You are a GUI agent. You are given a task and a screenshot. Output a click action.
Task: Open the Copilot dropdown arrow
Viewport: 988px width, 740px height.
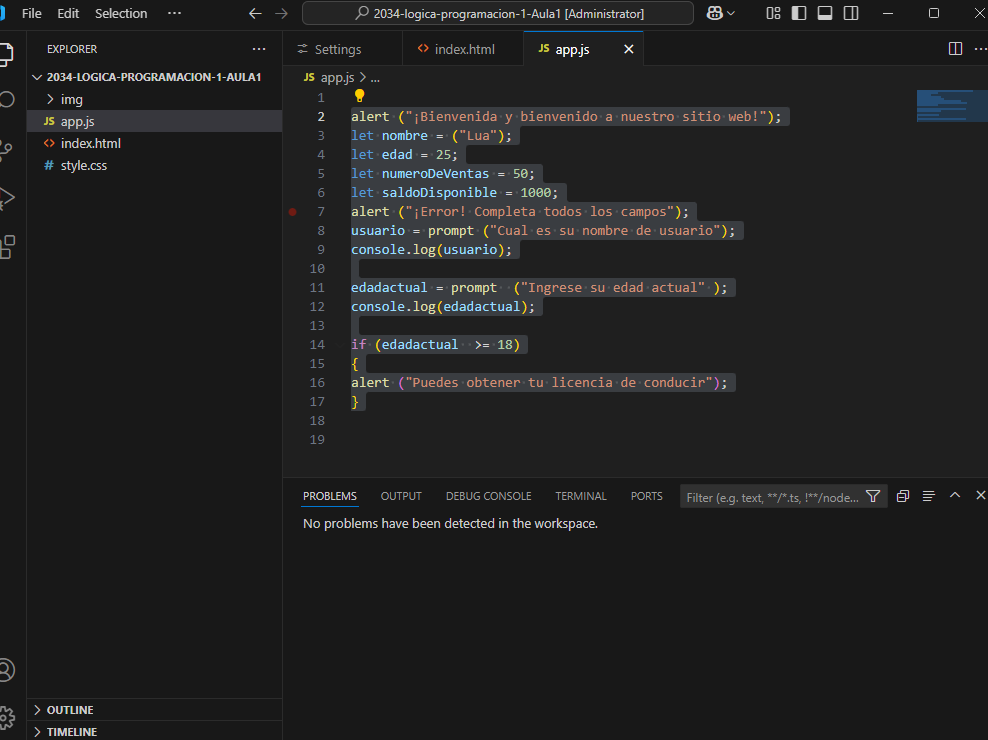731,13
